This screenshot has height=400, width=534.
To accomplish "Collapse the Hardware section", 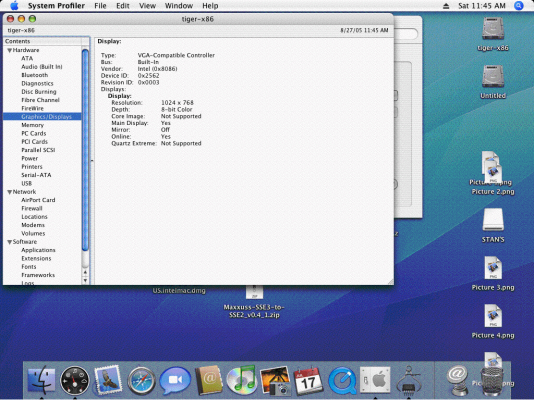I will click(x=10, y=50).
